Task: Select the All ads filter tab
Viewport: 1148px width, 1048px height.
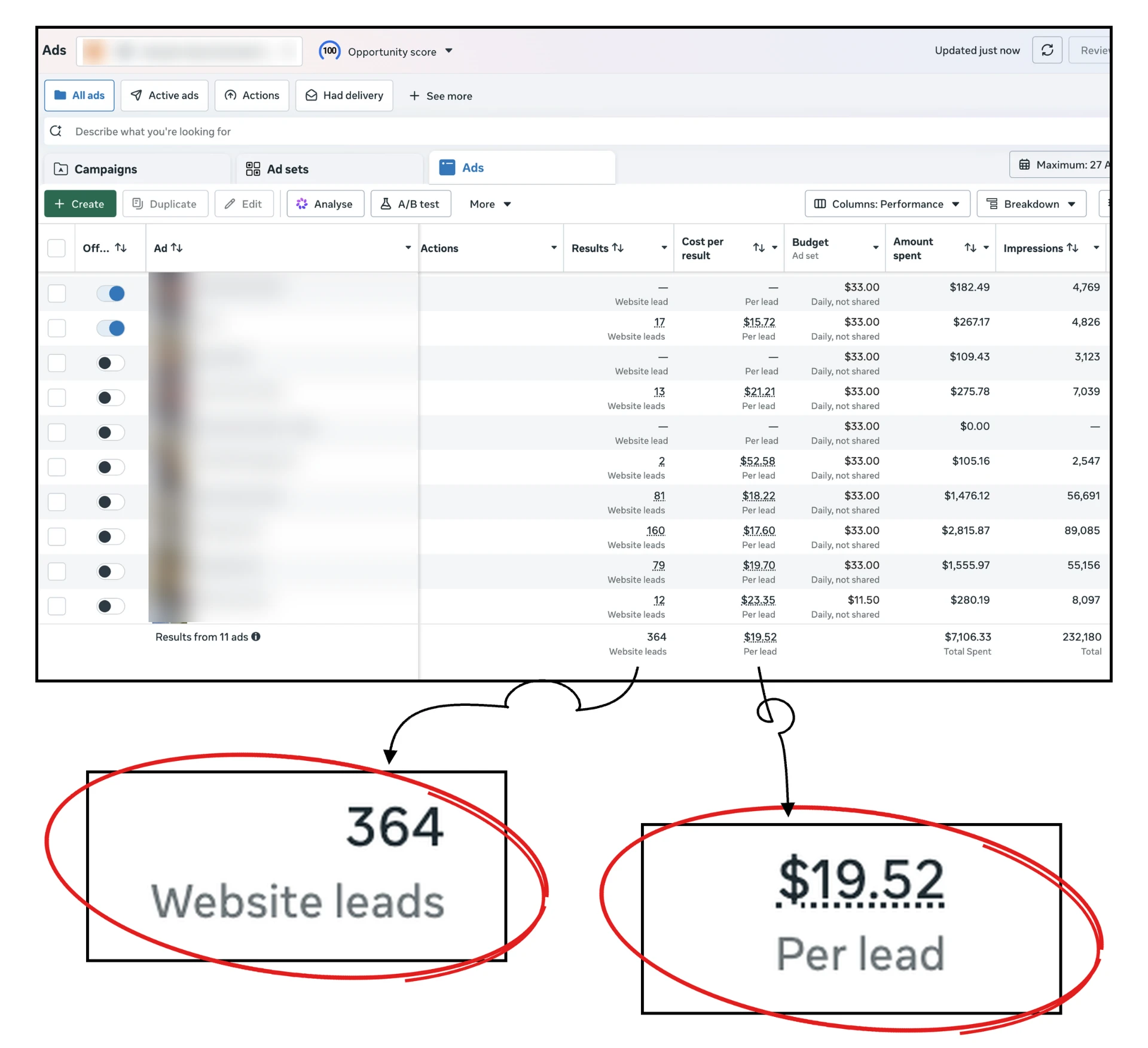Action: point(80,96)
